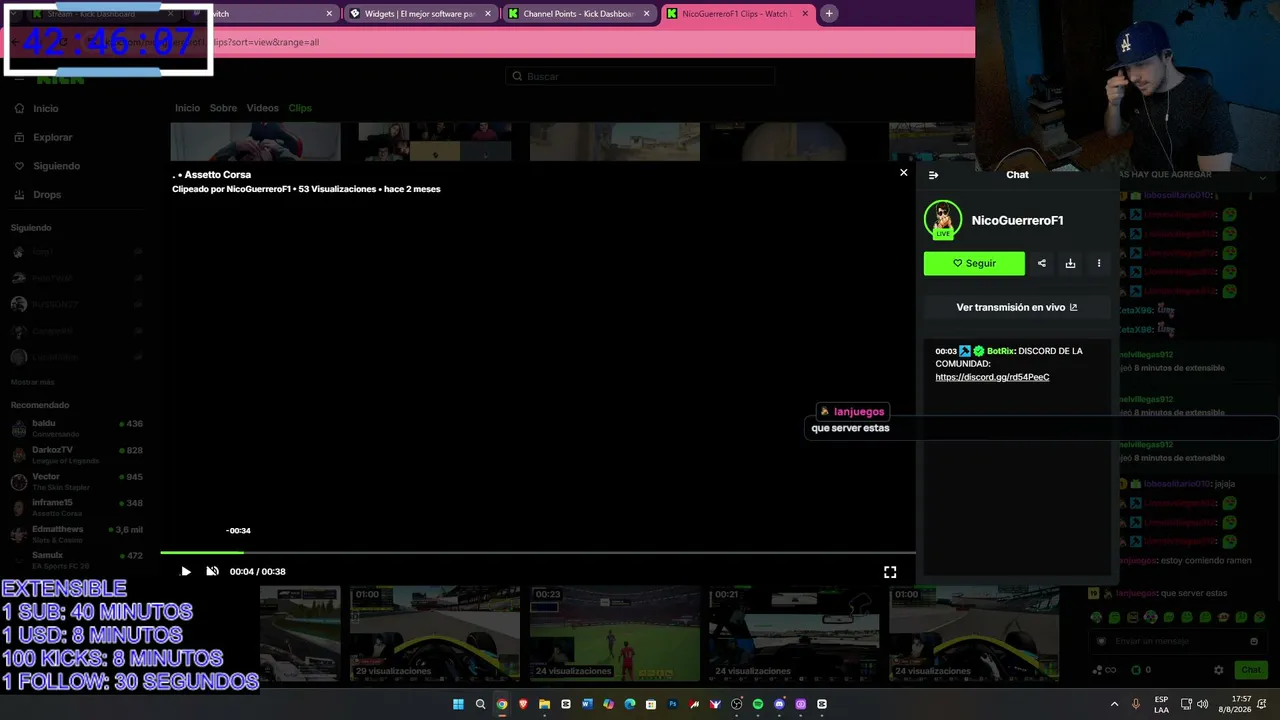Download the clip

pos(1070,263)
